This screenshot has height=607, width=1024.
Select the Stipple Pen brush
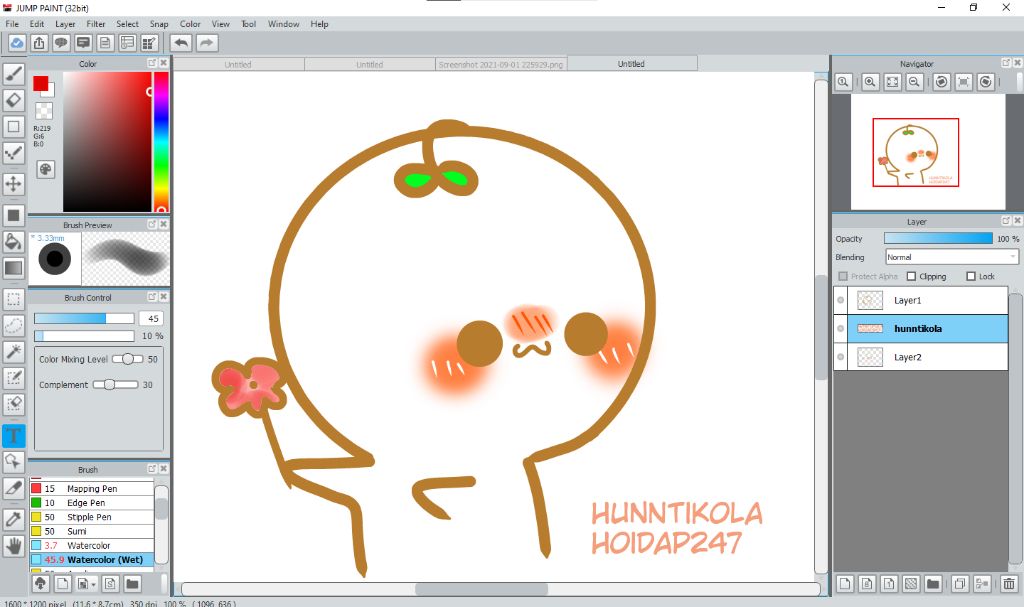click(91, 517)
